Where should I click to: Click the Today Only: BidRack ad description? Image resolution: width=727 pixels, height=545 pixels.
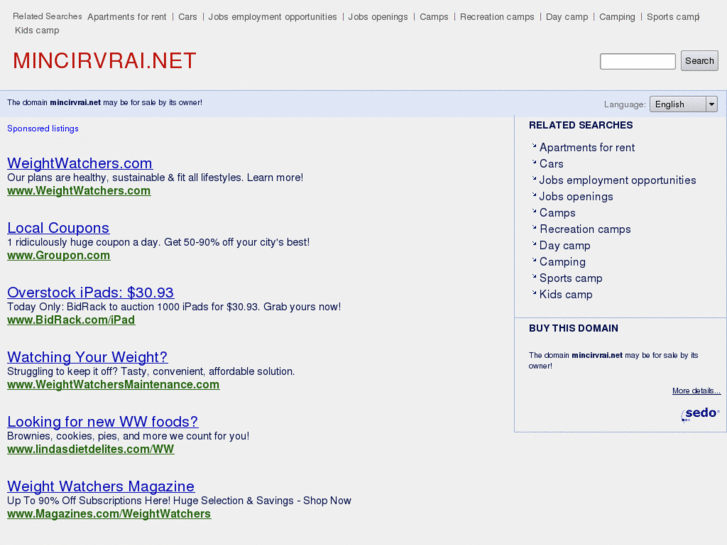174,307
